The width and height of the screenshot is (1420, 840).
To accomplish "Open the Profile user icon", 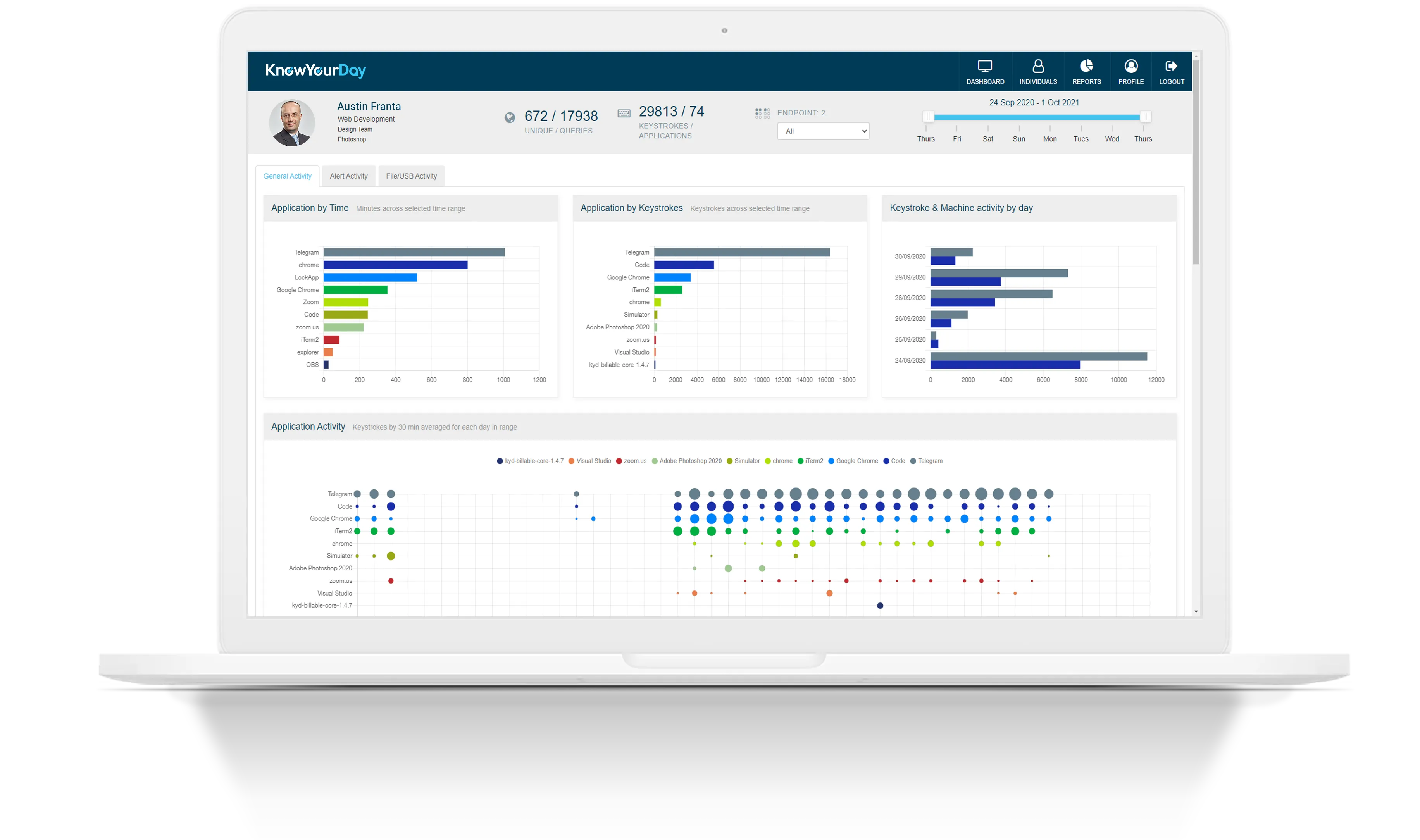I will 1130,67.
